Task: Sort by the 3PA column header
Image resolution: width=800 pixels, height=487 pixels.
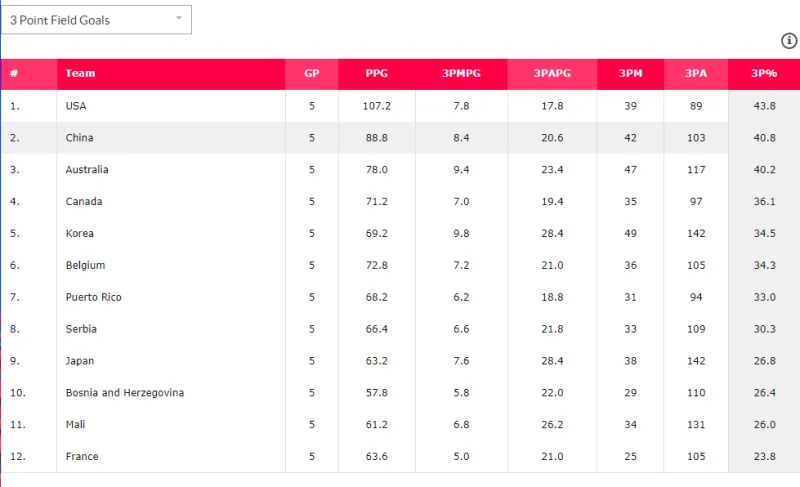Action: [696, 74]
